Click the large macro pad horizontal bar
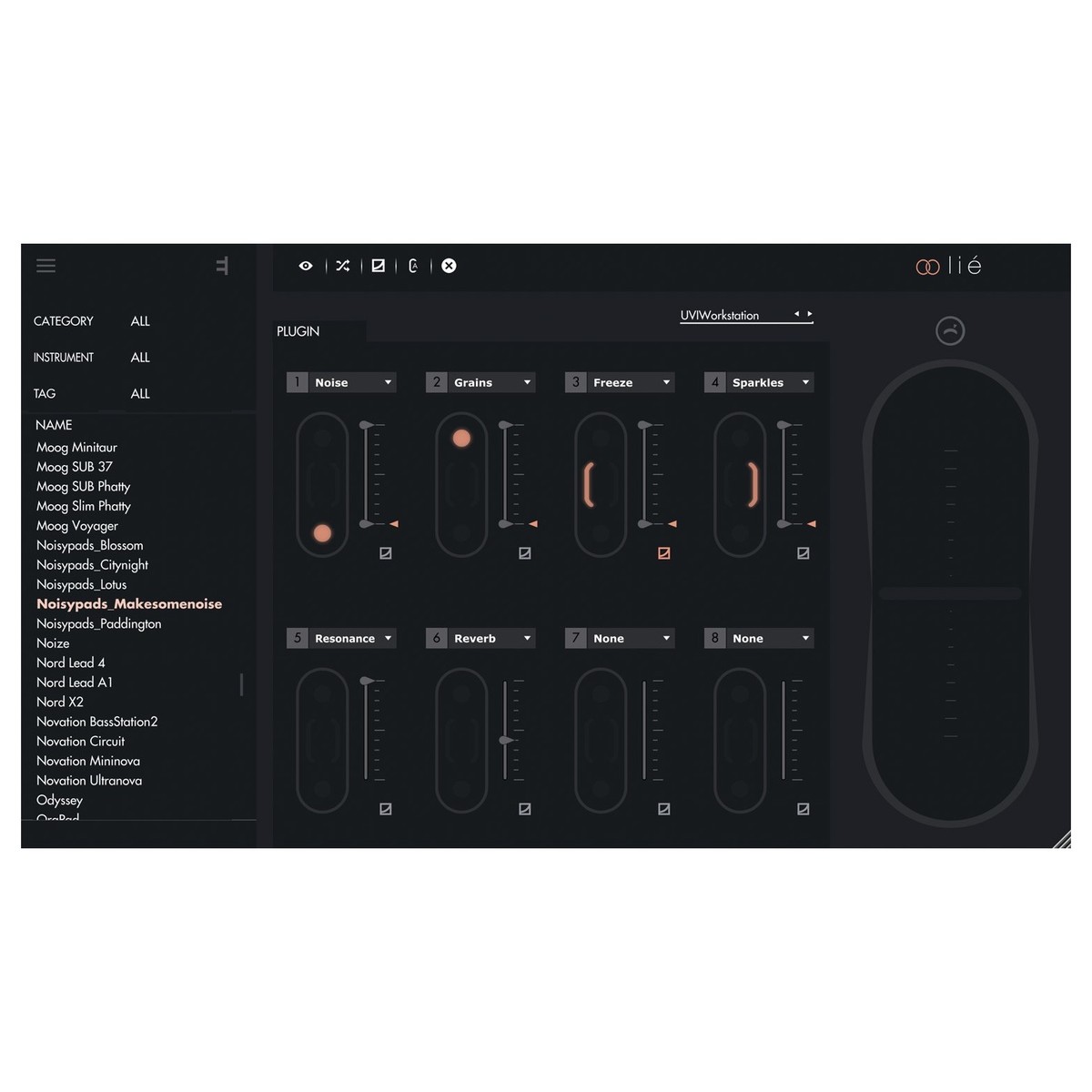The image size is (1092, 1092). (x=950, y=593)
